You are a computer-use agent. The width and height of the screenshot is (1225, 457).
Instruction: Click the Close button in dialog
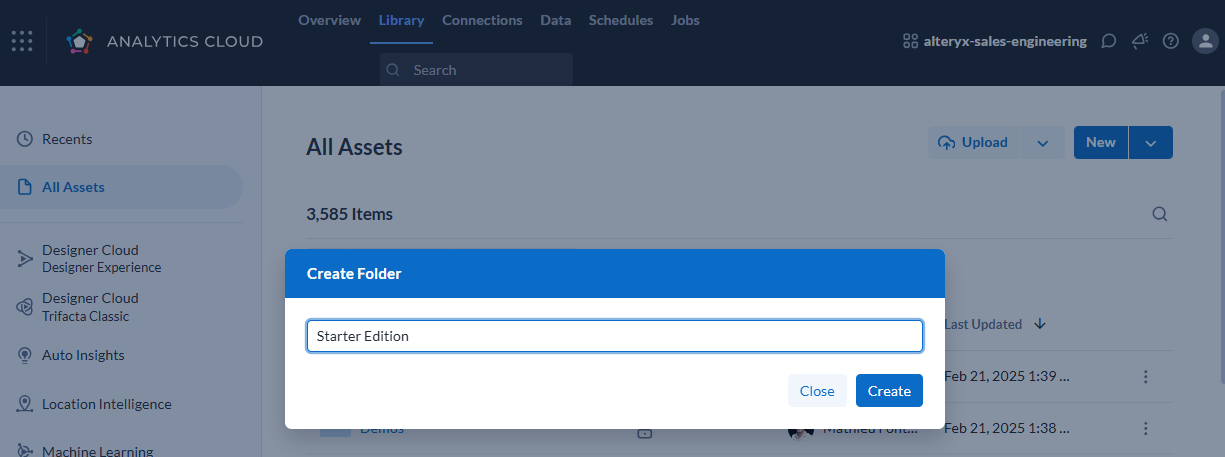coord(817,391)
